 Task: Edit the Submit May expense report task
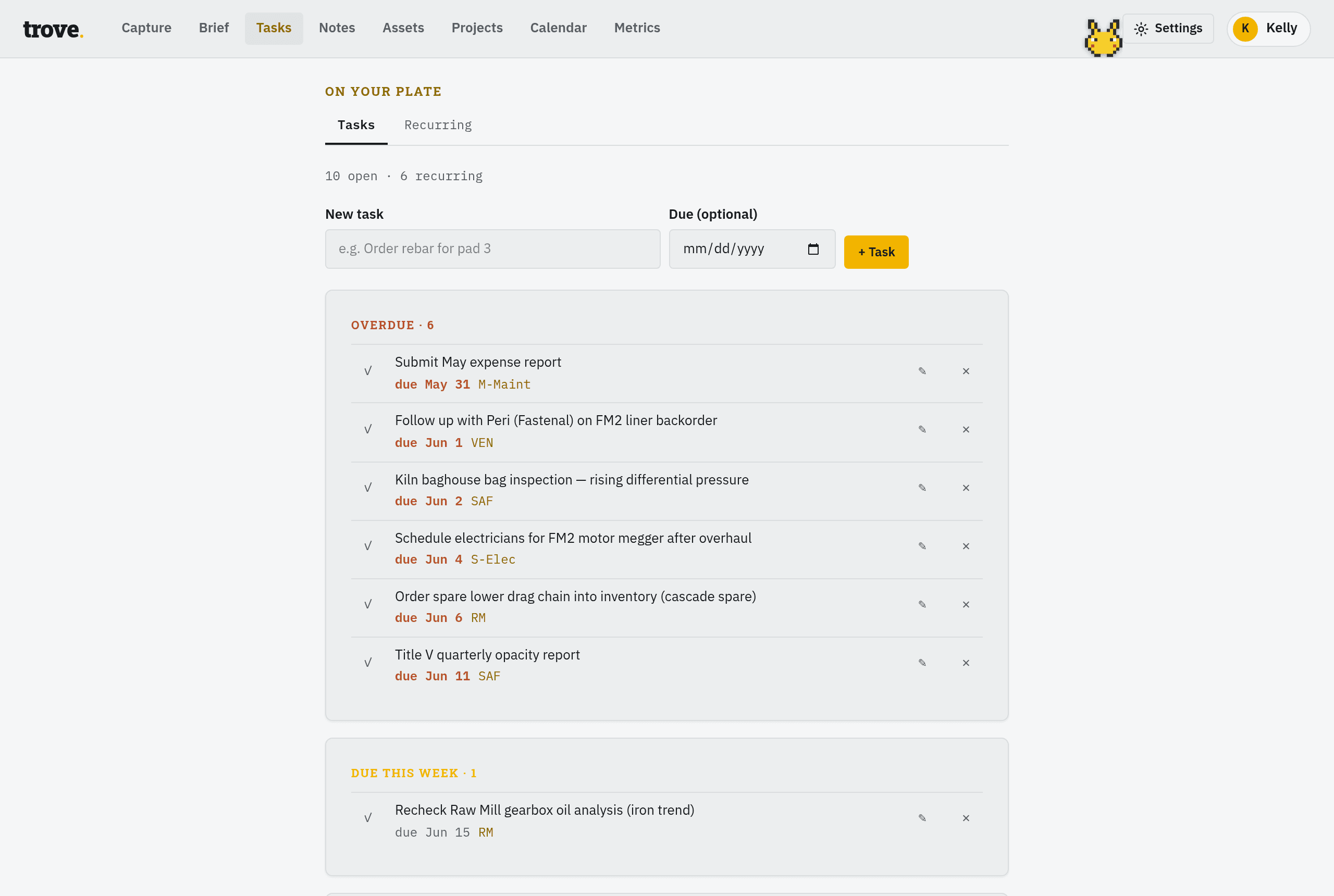(922, 371)
